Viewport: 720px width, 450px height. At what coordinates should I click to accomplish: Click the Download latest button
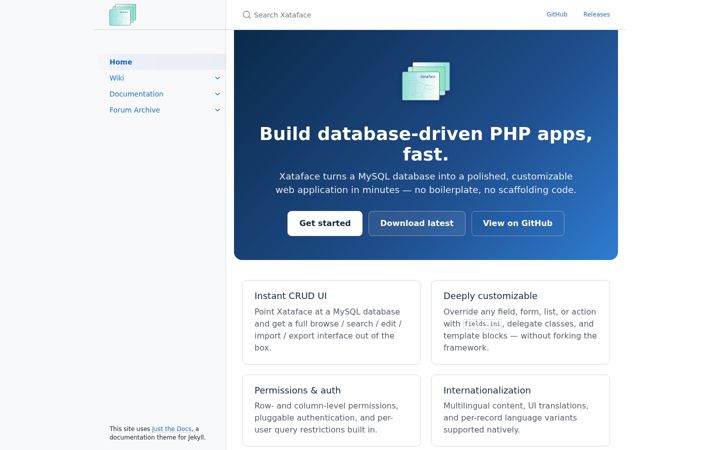tap(416, 223)
